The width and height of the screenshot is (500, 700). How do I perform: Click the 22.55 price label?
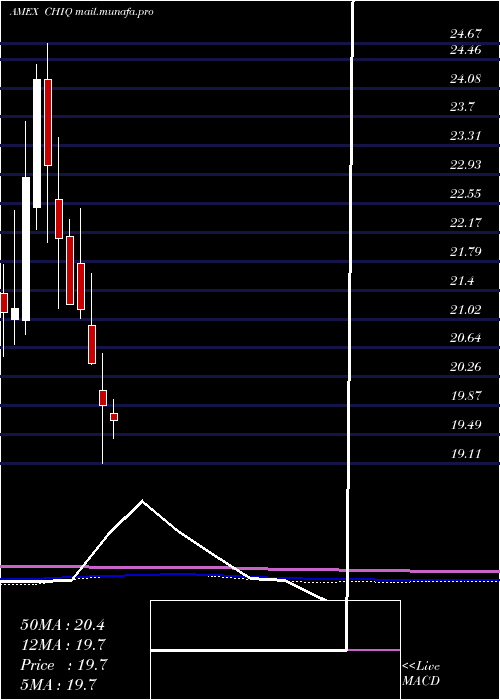pos(466,194)
